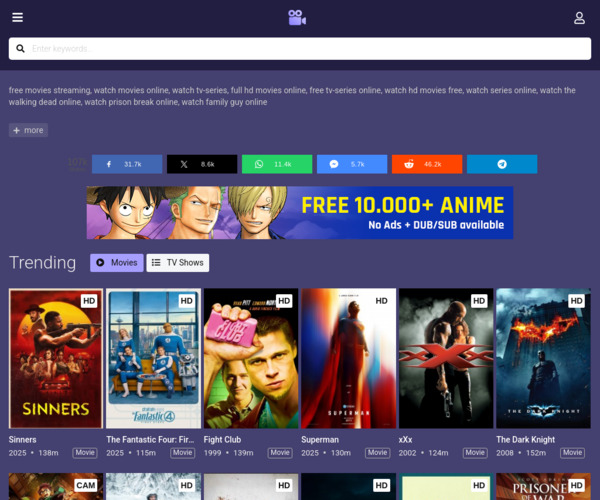Screen dimensions: 600x500
Task: Share via Messenger button
Action: (x=352, y=164)
